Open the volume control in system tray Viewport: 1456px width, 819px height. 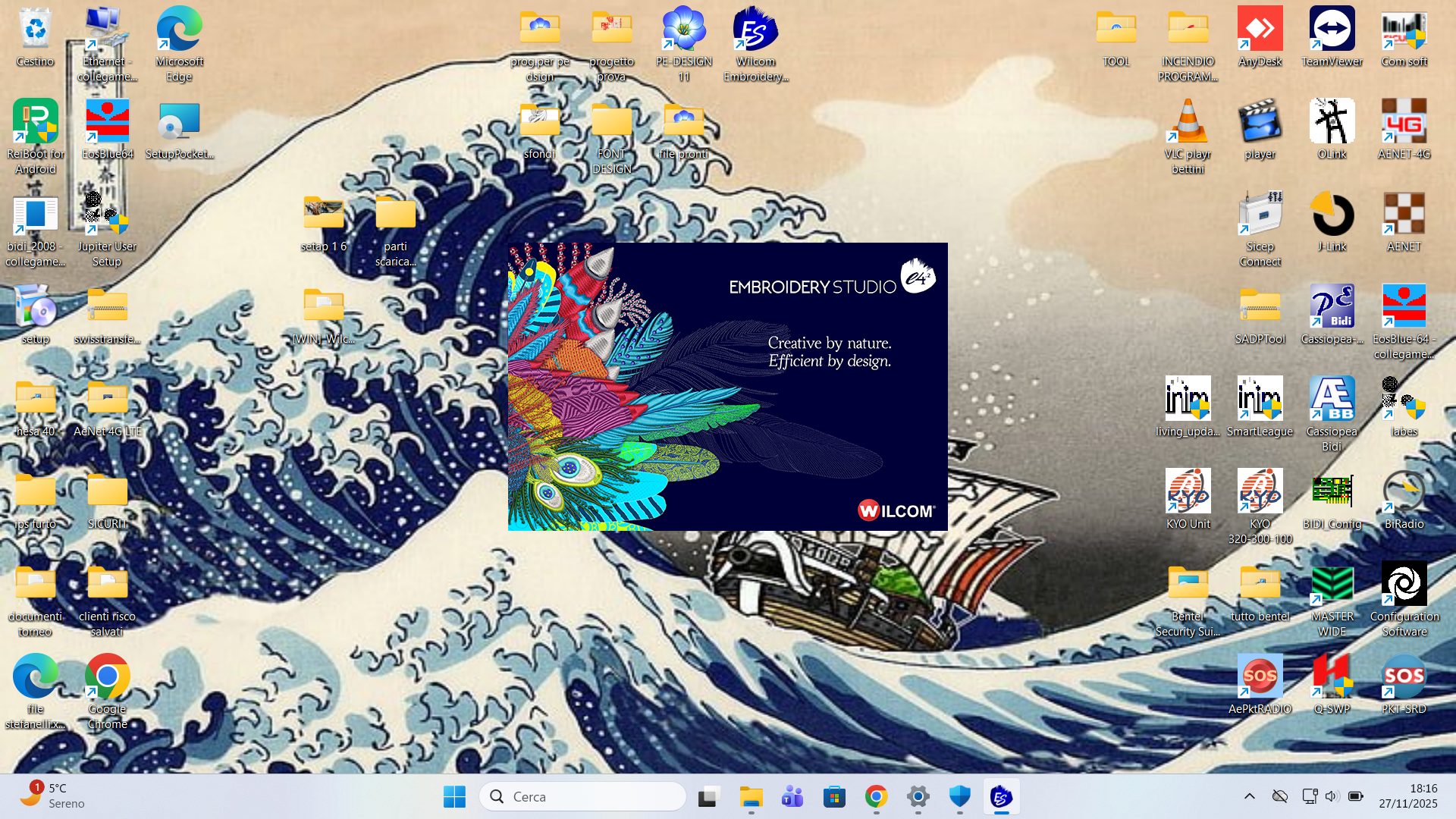point(1332,796)
